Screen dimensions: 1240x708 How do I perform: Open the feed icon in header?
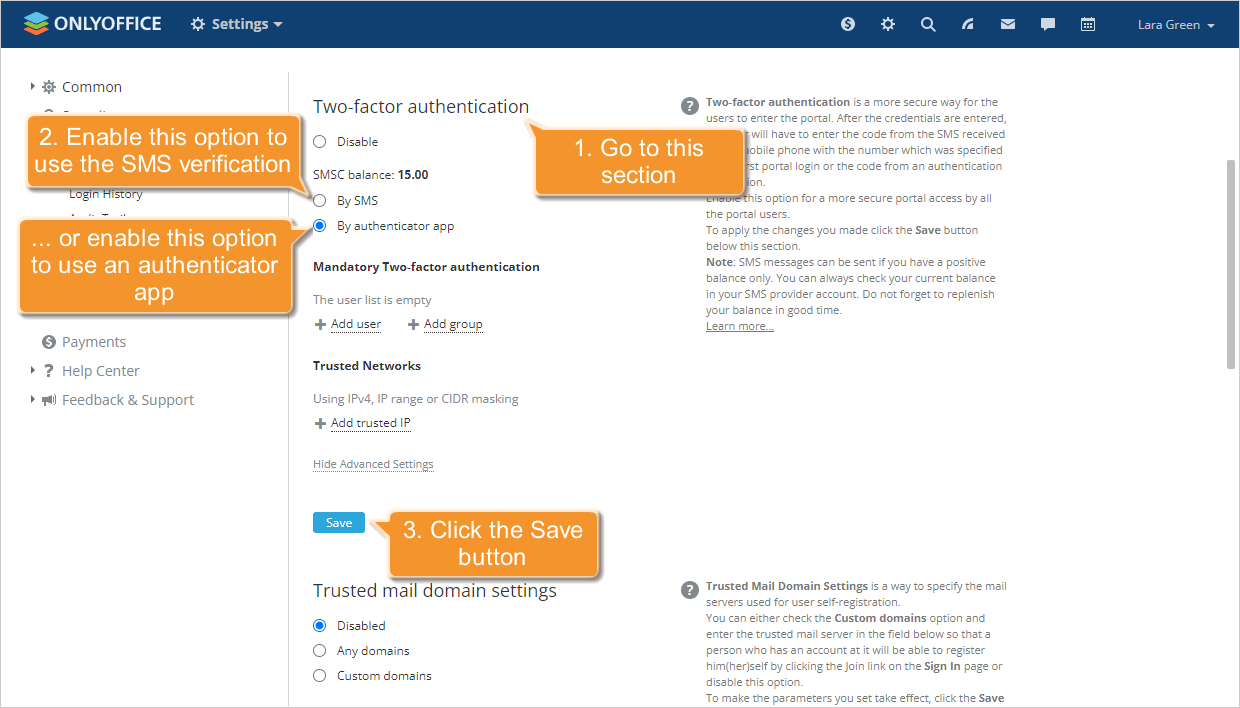click(968, 24)
